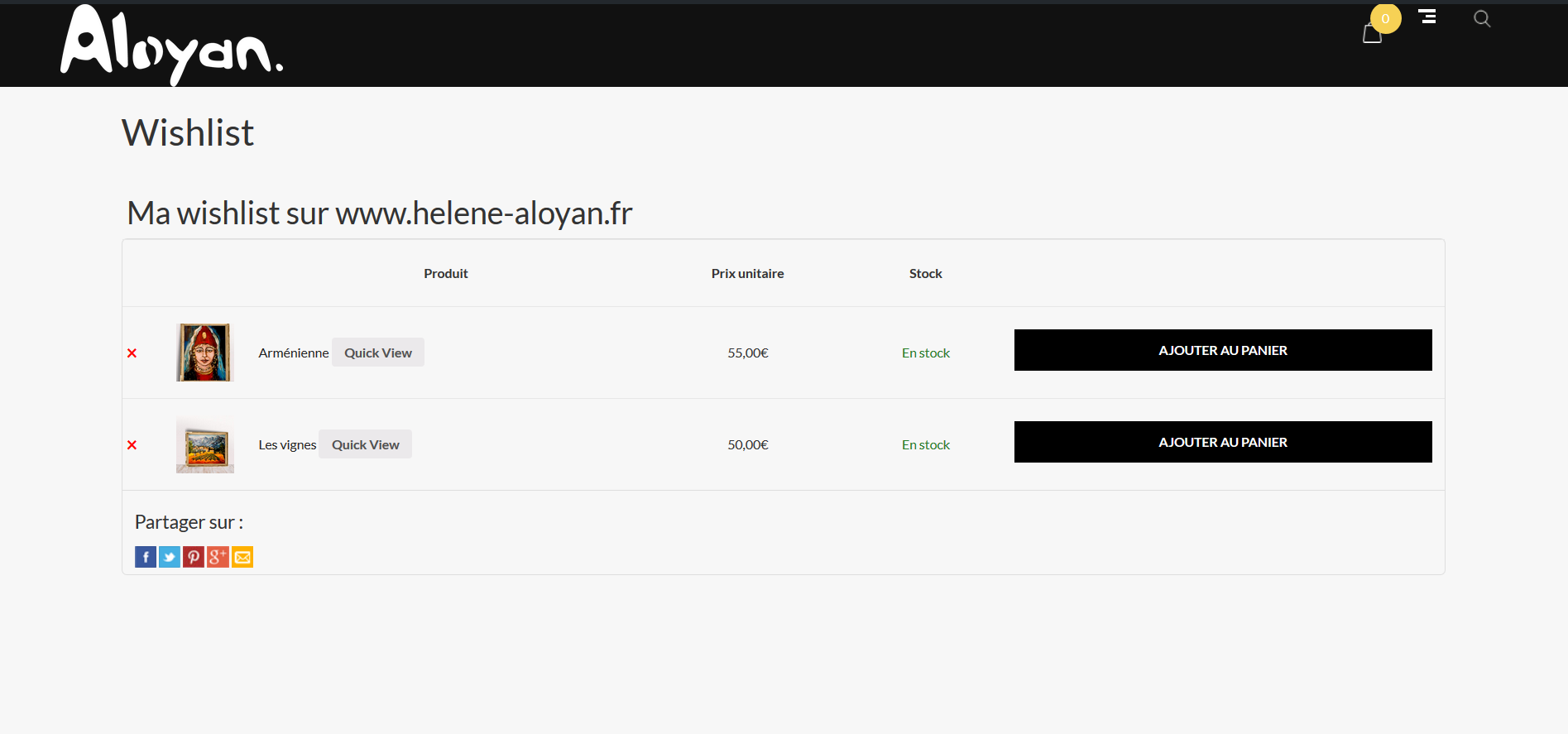1568x734 pixels.
Task: Open the hamburger menu icon
Action: tap(1427, 16)
